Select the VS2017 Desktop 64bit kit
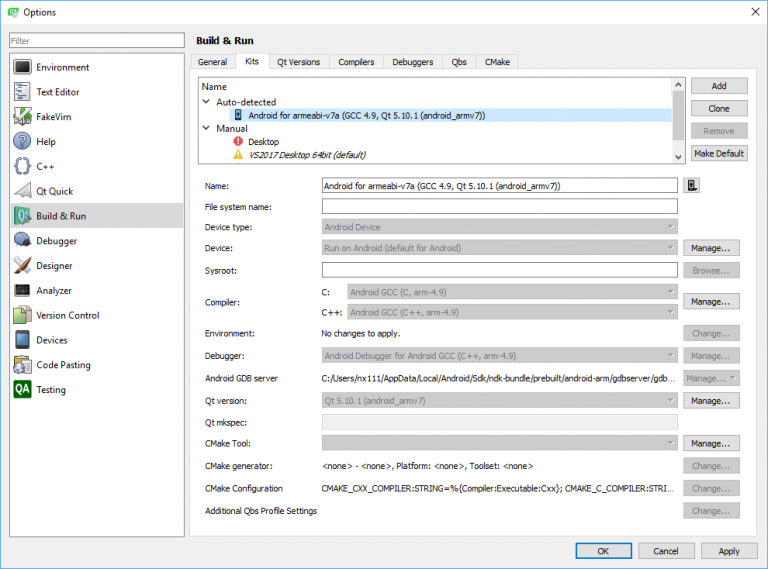The image size is (768, 569). (307, 155)
